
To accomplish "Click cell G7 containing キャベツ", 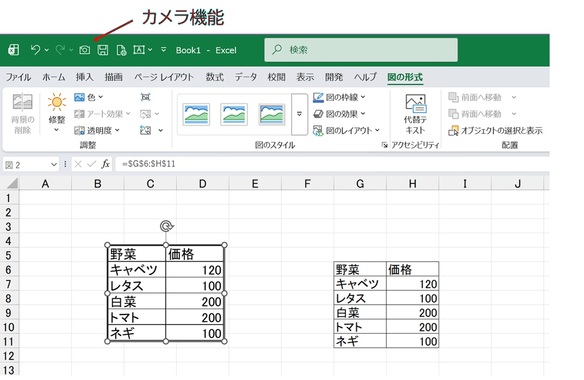I will click(x=360, y=284).
